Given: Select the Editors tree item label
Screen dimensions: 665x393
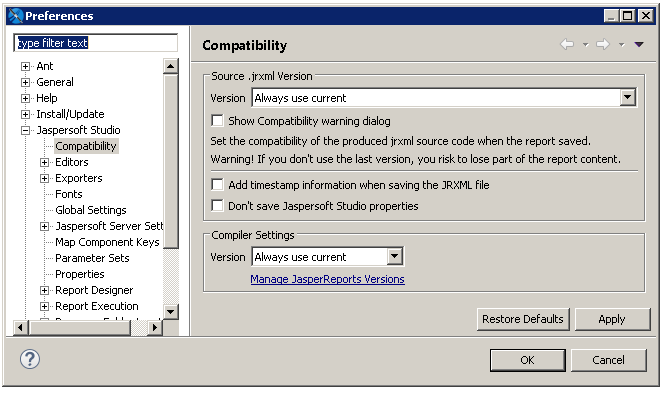Looking at the screenshot, I should pyautogui.click(x=72, y=162).
